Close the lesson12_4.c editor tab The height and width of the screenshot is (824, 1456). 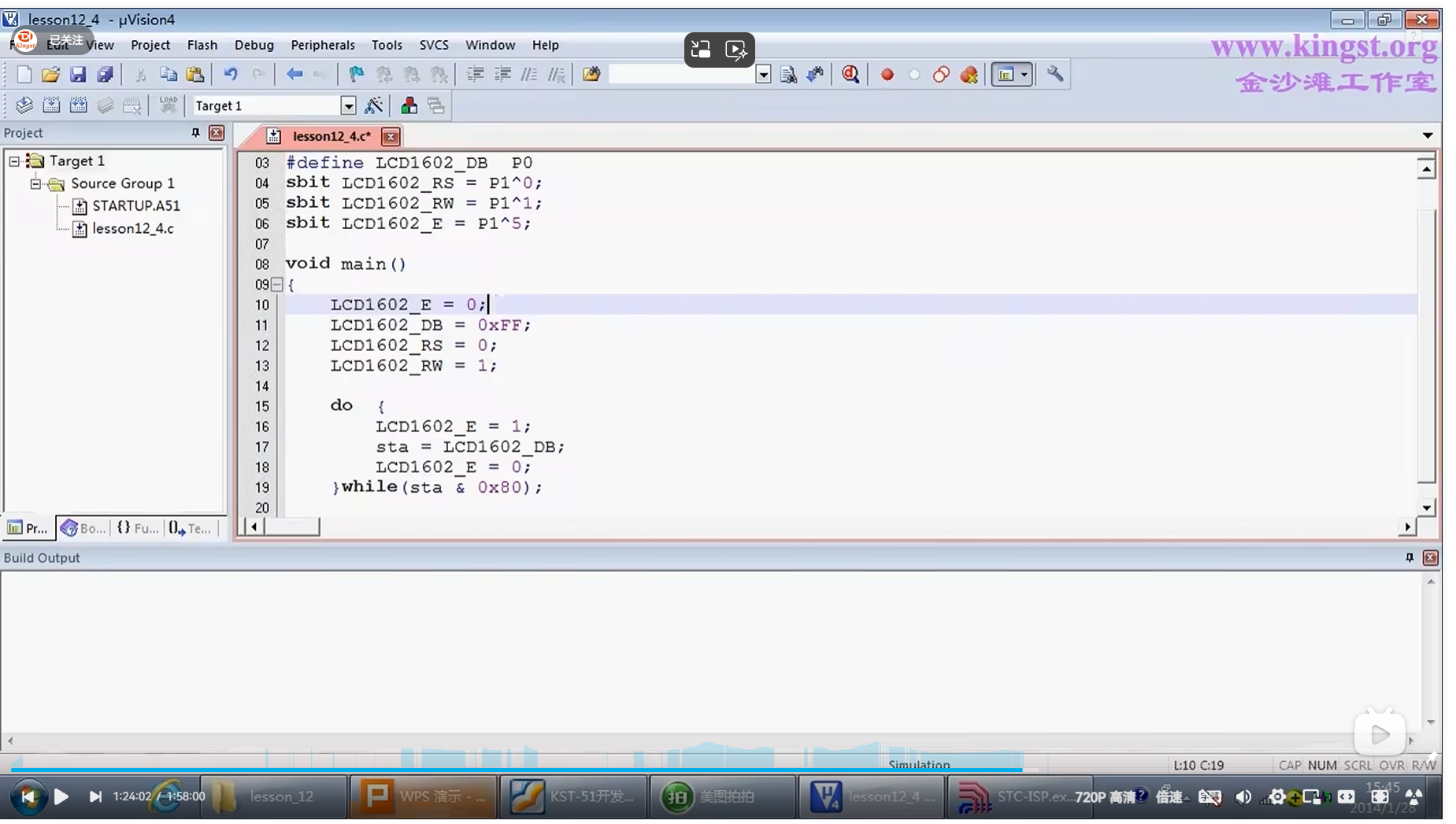[x=391, y=136]
